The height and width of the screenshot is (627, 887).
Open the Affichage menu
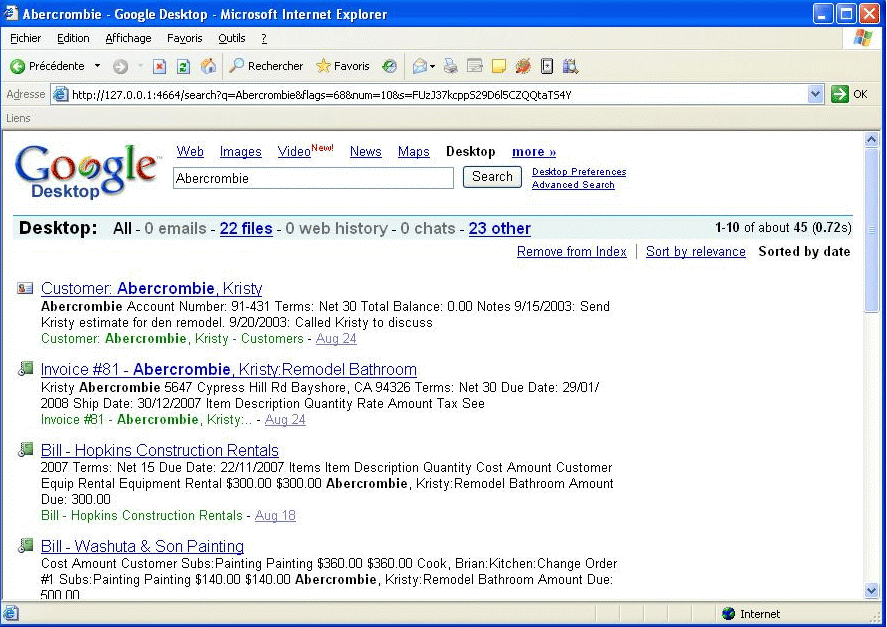pos(128,38)
